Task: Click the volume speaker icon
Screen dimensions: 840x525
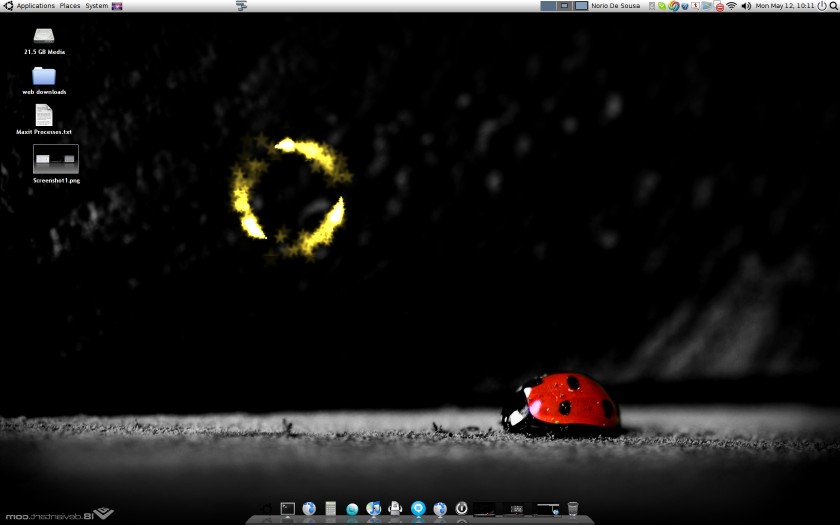Action: (746, 6)
